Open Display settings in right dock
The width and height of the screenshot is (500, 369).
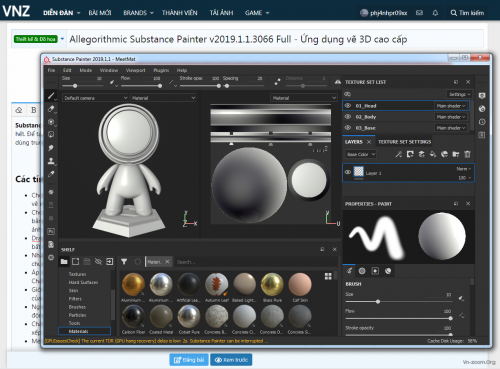click(482, 96)
